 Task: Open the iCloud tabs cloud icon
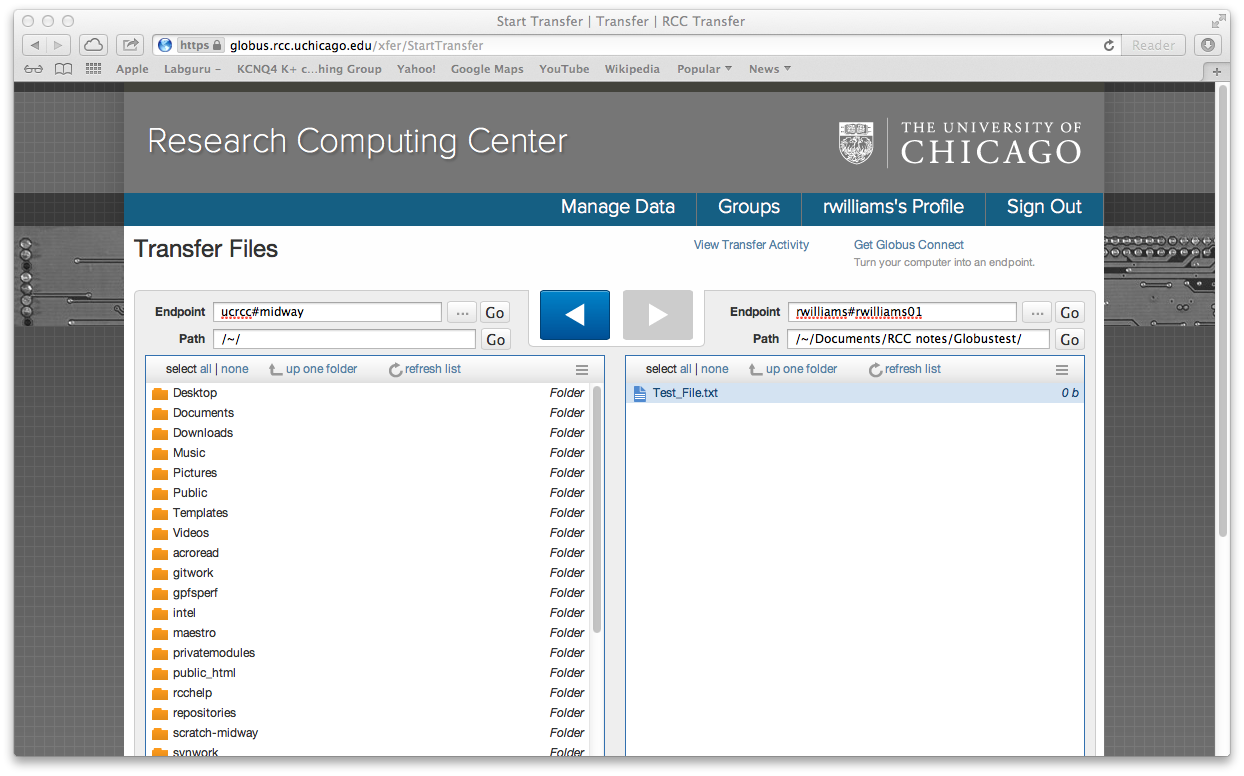93,45
